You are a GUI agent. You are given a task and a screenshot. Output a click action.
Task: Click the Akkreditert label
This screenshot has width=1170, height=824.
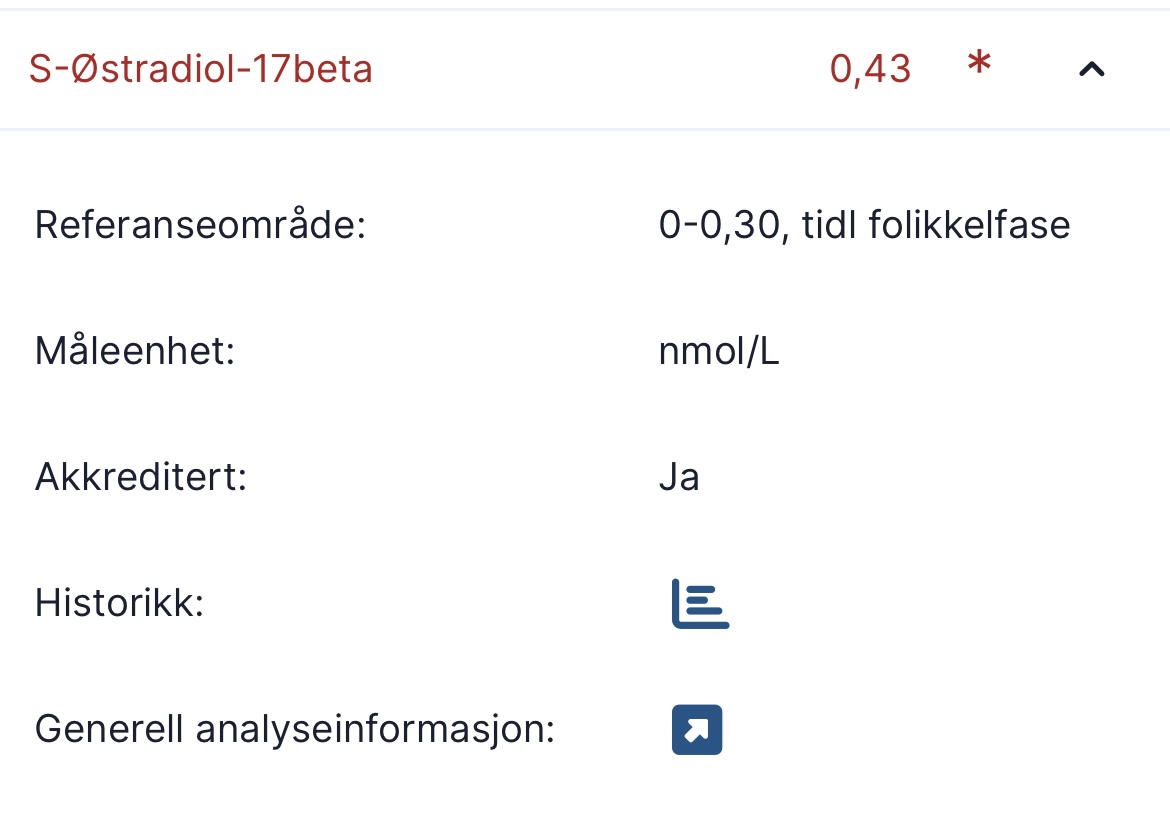[140, 477]
